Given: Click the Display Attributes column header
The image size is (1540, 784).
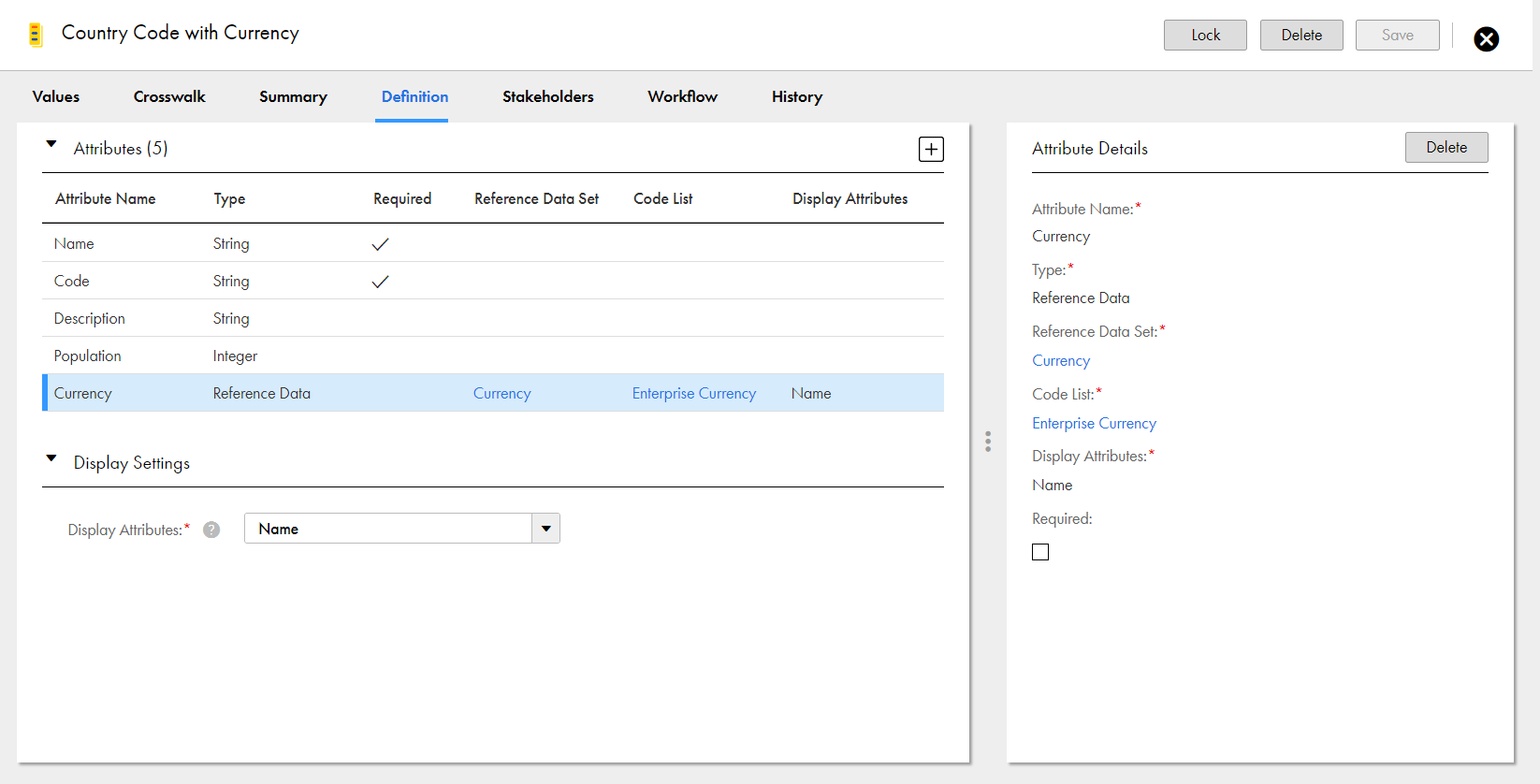Looking at the screenshot, I should coord(850,198).
